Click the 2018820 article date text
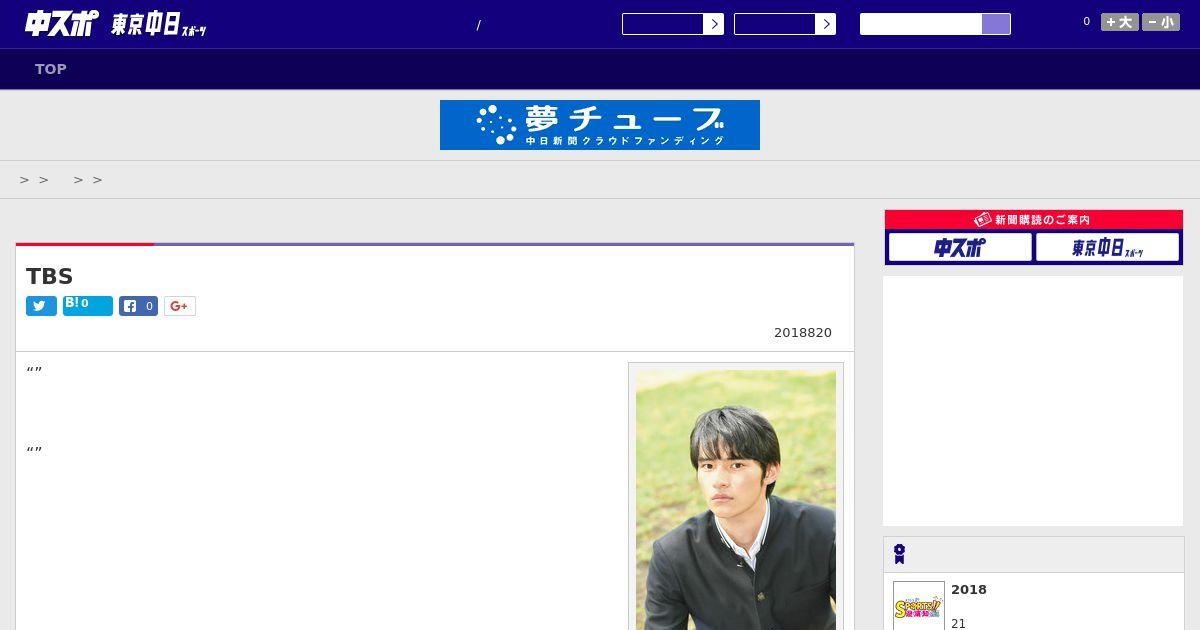The width and height of the screenshot is (1200, 630). click(803, 333)
